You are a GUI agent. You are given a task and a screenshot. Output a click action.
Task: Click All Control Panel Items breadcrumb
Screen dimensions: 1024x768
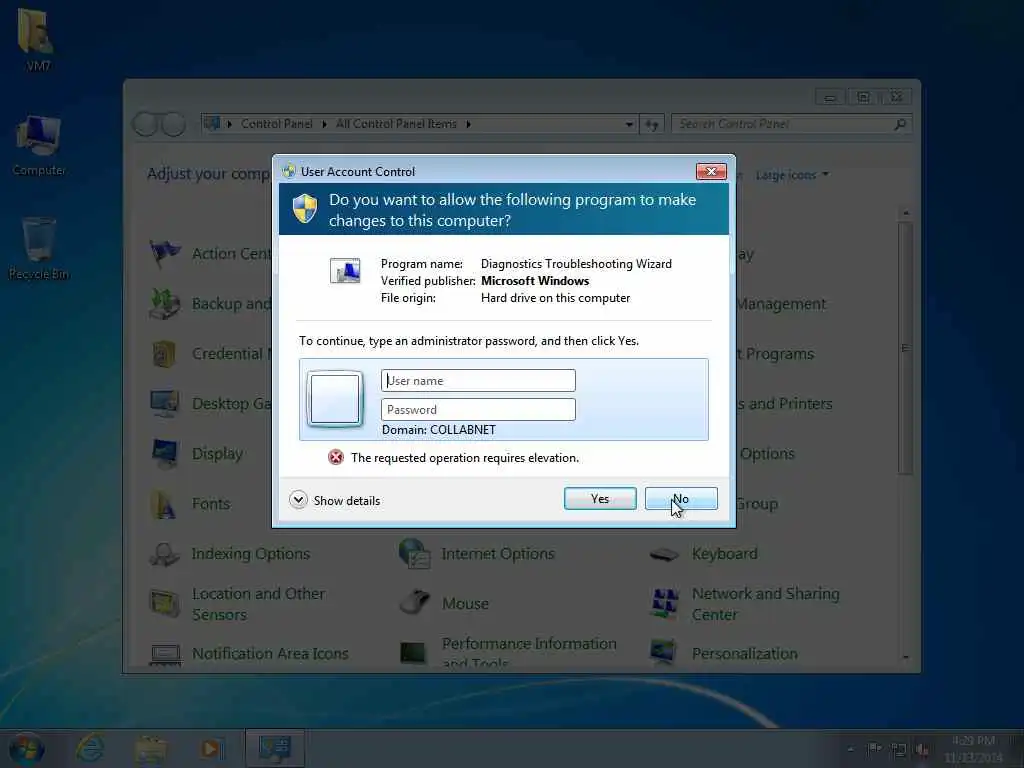click(x=396, y=124)
